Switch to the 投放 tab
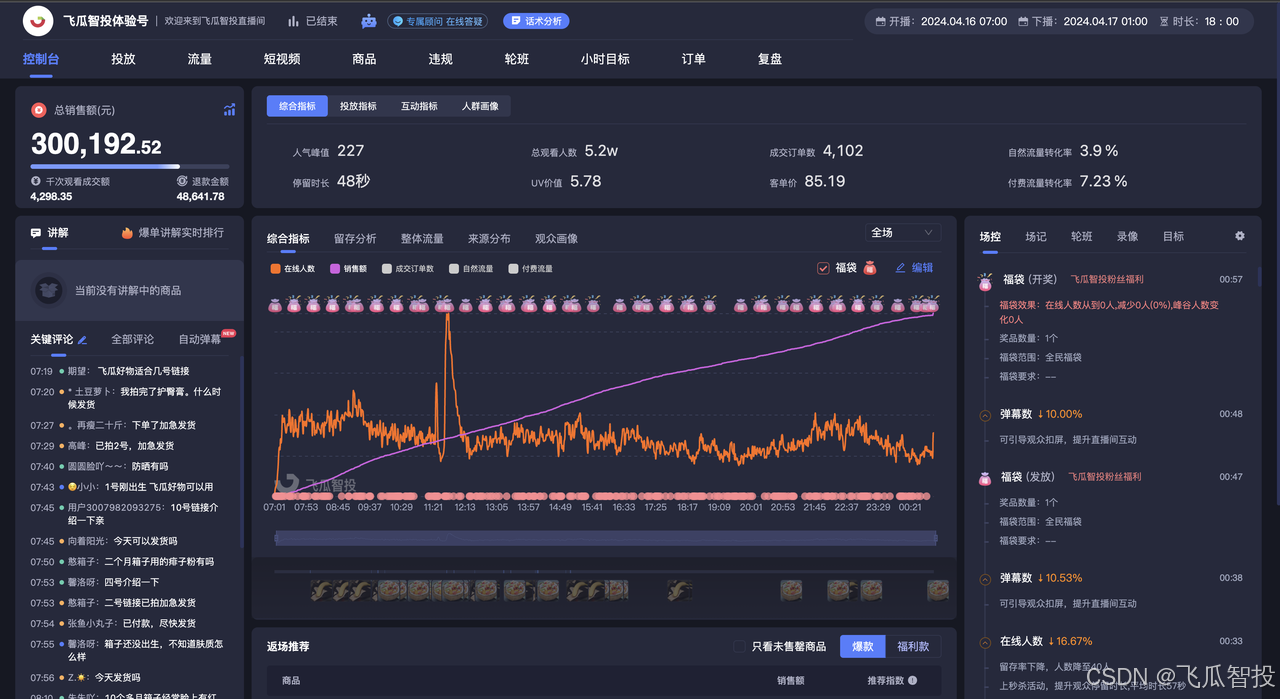 click(x=123, y=59)
